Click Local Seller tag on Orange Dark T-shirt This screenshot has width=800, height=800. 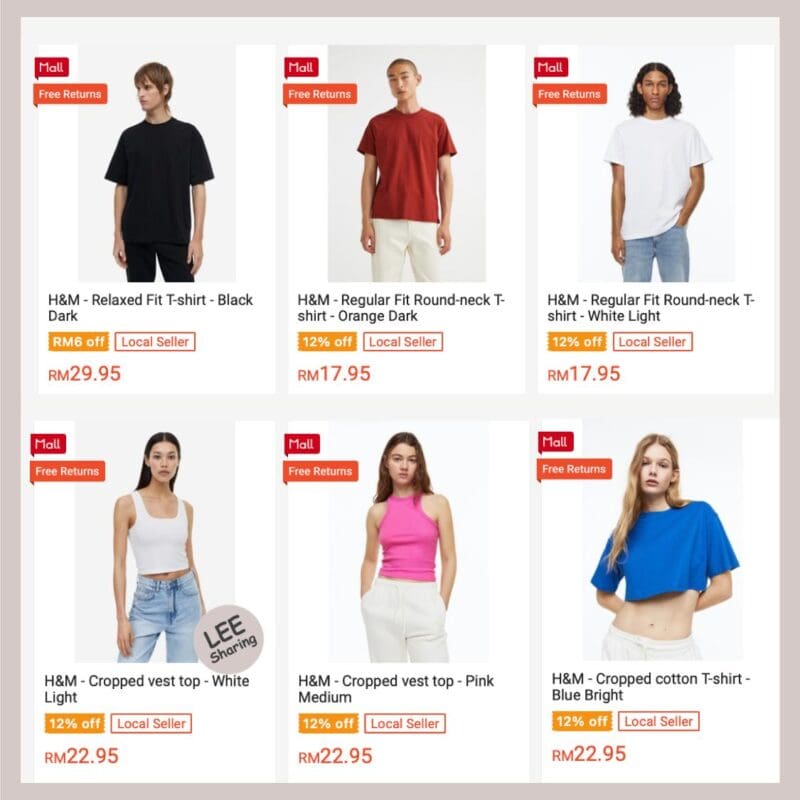pos(403,342)
